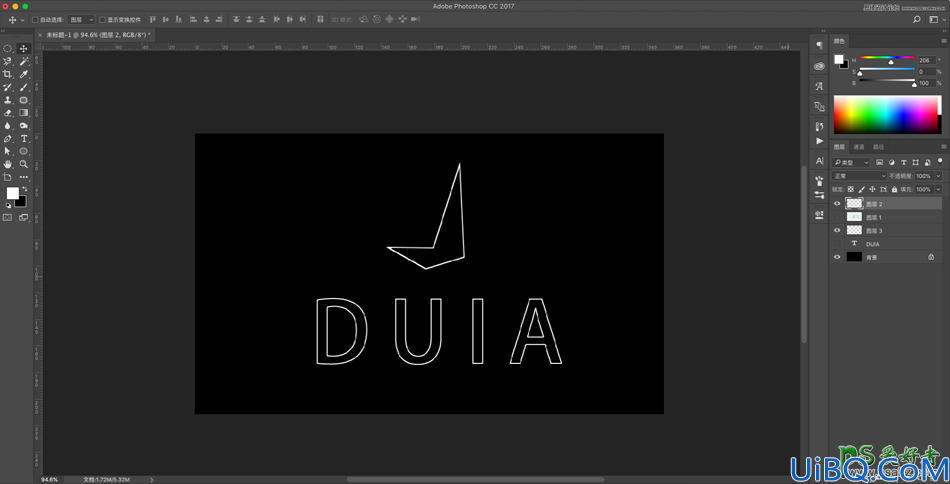This screenshot has width=950, height=484.
Task: Select the Hand tool
Action: [x=7, y=164]
